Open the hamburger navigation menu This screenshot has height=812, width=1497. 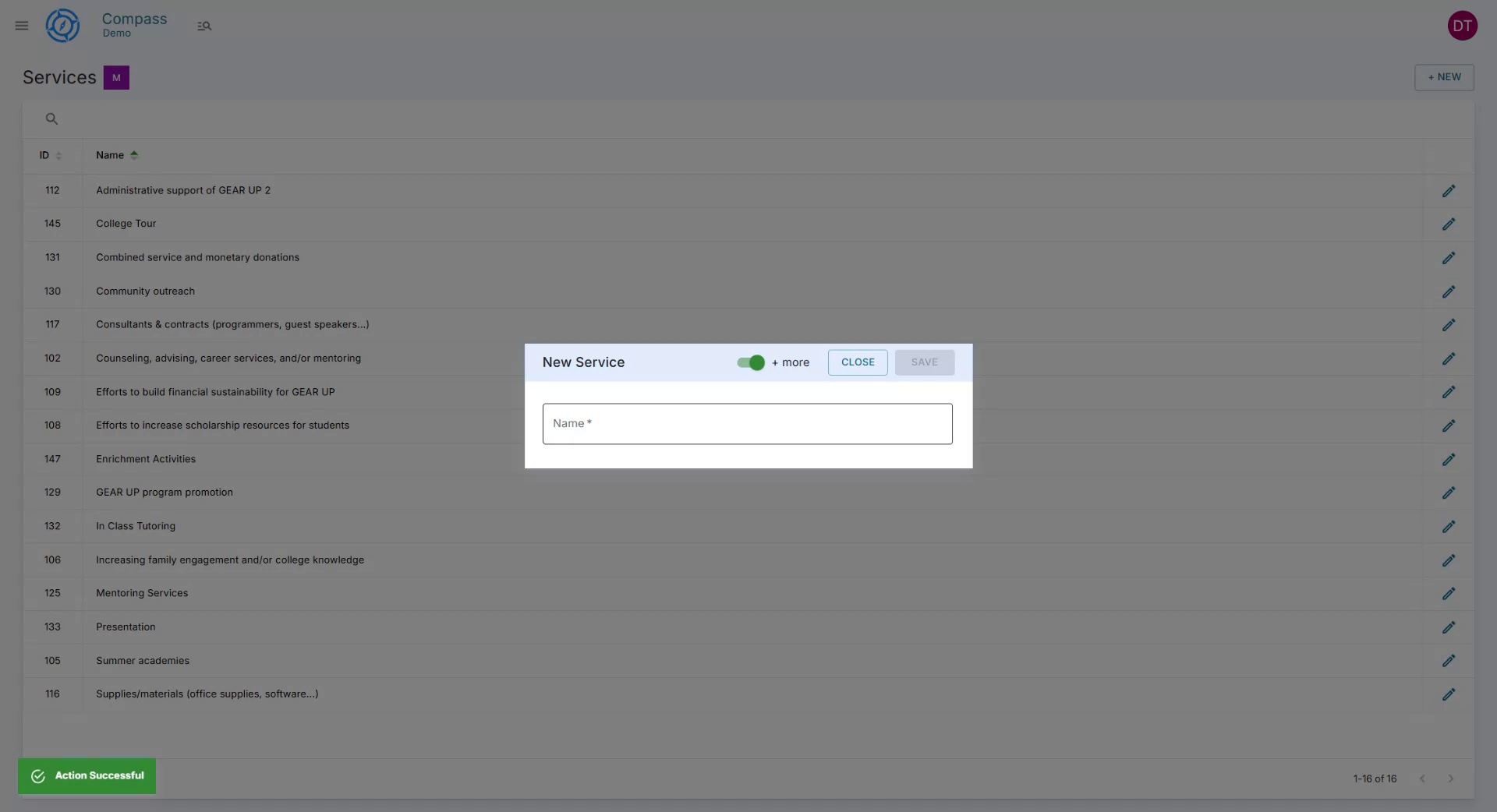pos(21,26)
